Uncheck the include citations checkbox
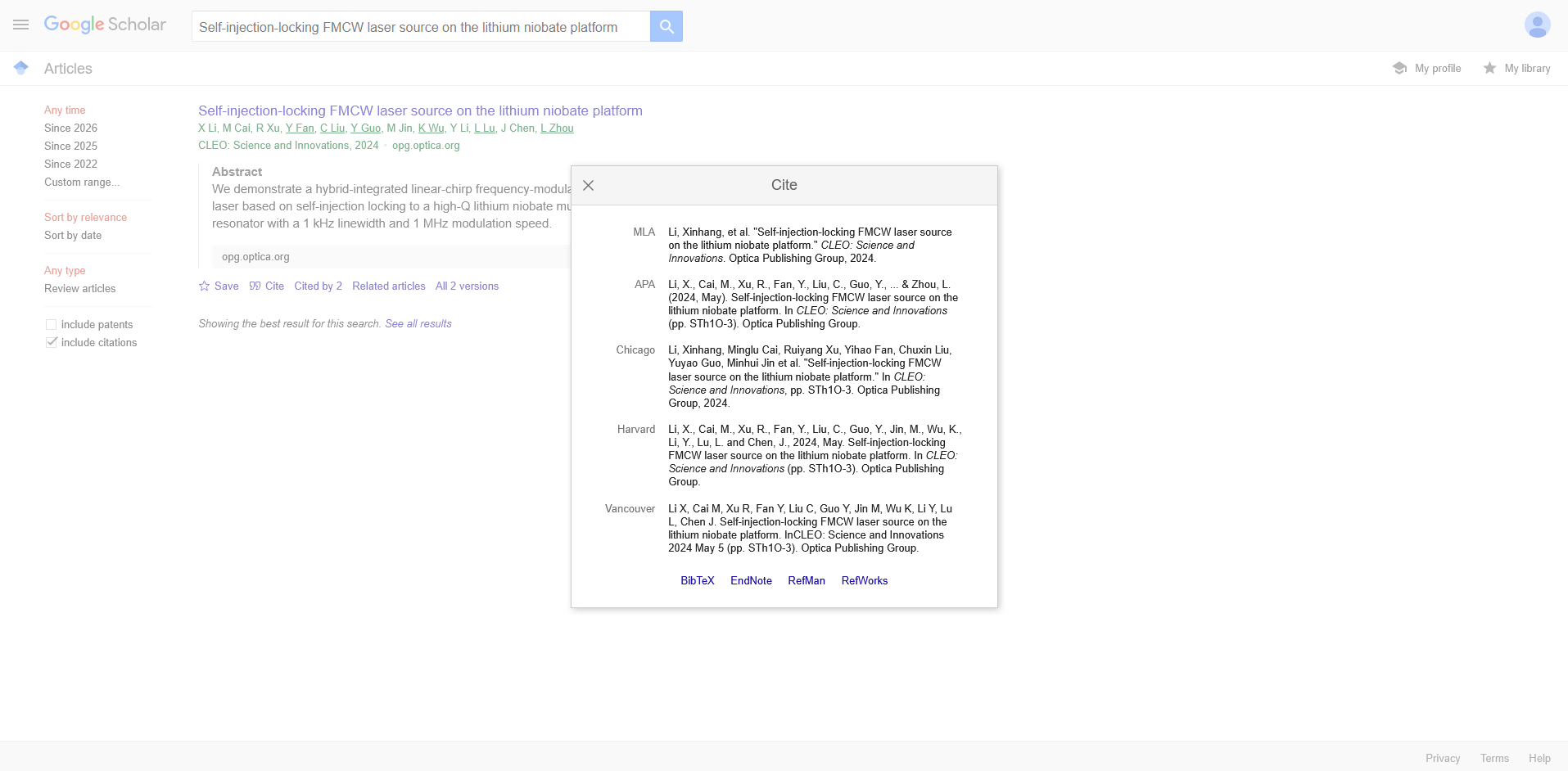 coord(52,342)
